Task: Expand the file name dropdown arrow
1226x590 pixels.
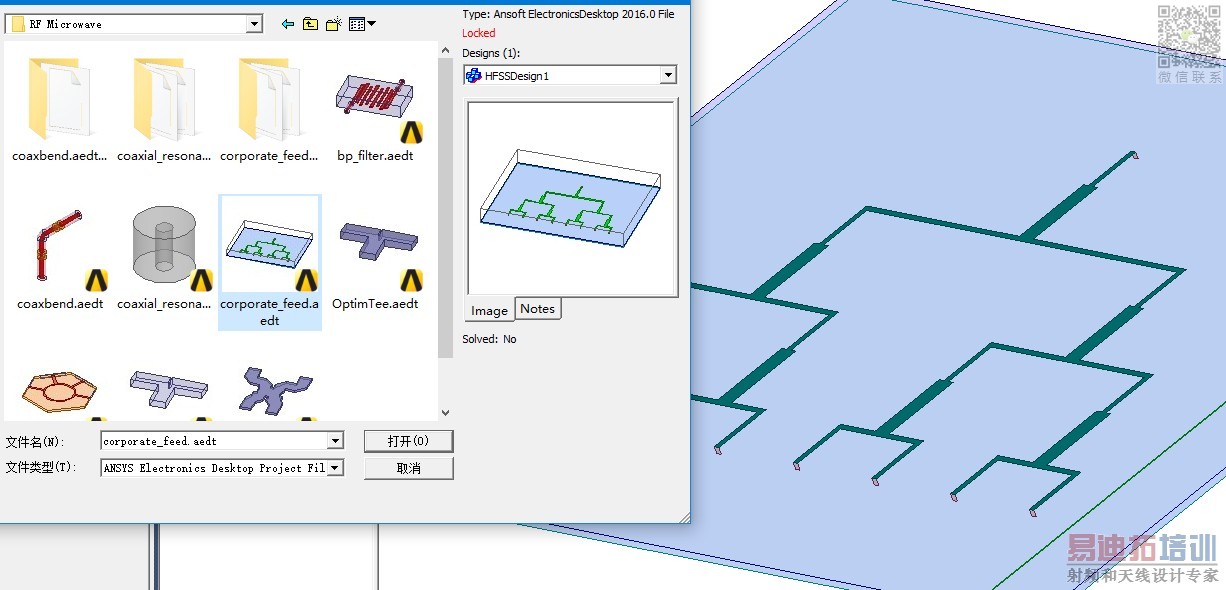Action: [335, 441]
